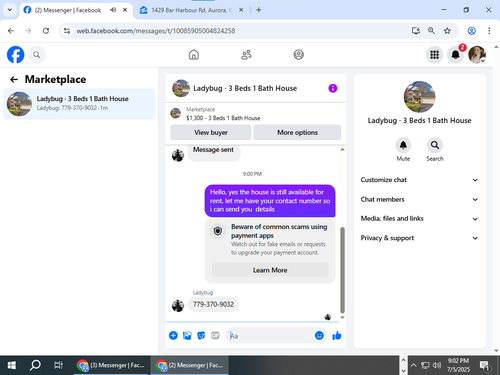Open Task View on the taskbar

pos(58,365)
